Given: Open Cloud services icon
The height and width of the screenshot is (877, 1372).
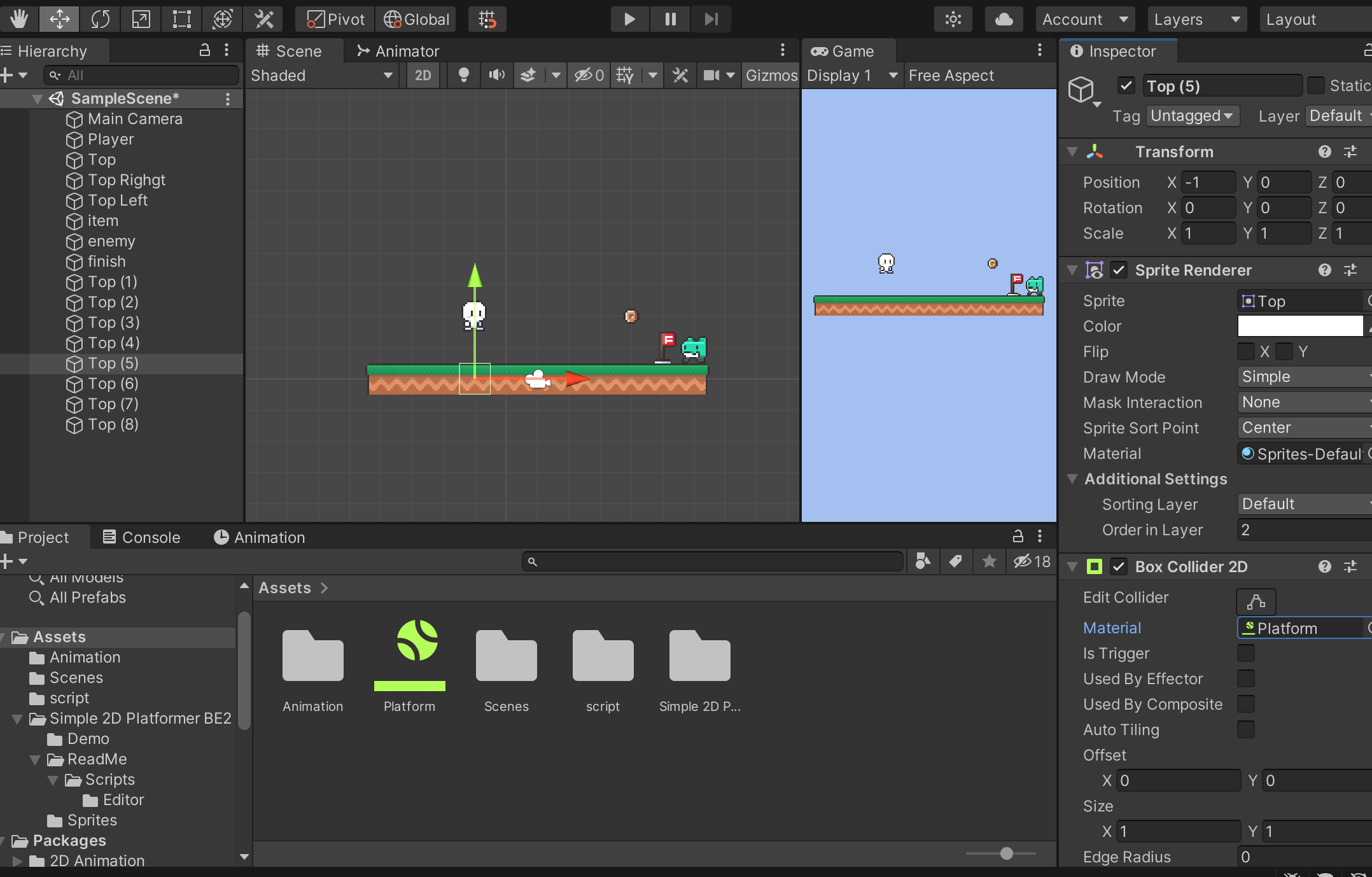Looking at the screenshot, I should [x=1004, y=19].
